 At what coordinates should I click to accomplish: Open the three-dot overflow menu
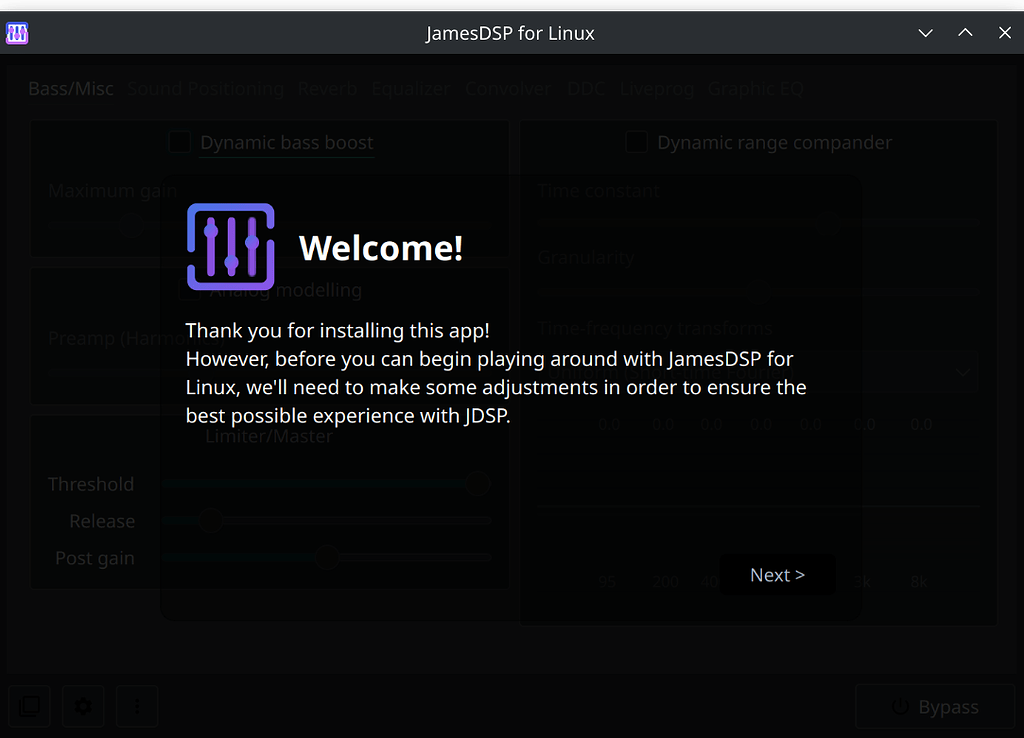pyautogui.click(x=138, y=707)
